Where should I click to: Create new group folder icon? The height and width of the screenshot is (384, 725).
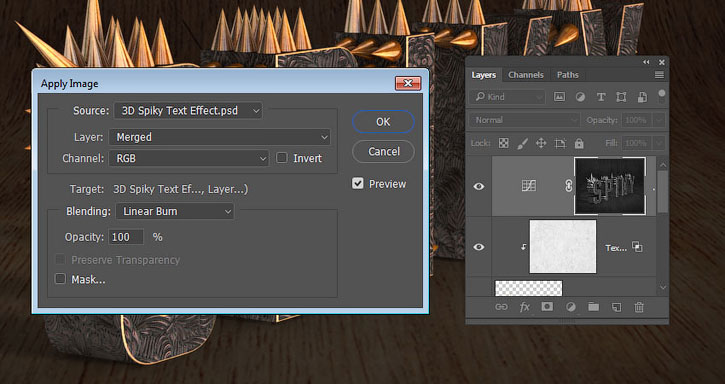click(593, 307)
